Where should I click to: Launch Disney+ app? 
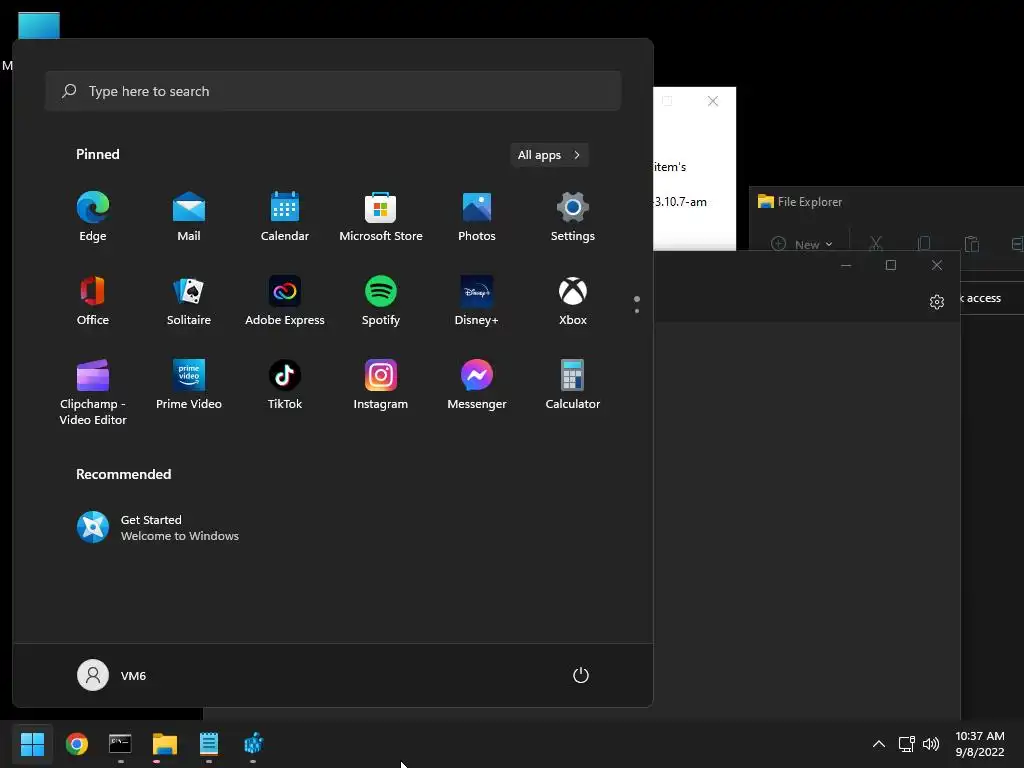[477, 300]
